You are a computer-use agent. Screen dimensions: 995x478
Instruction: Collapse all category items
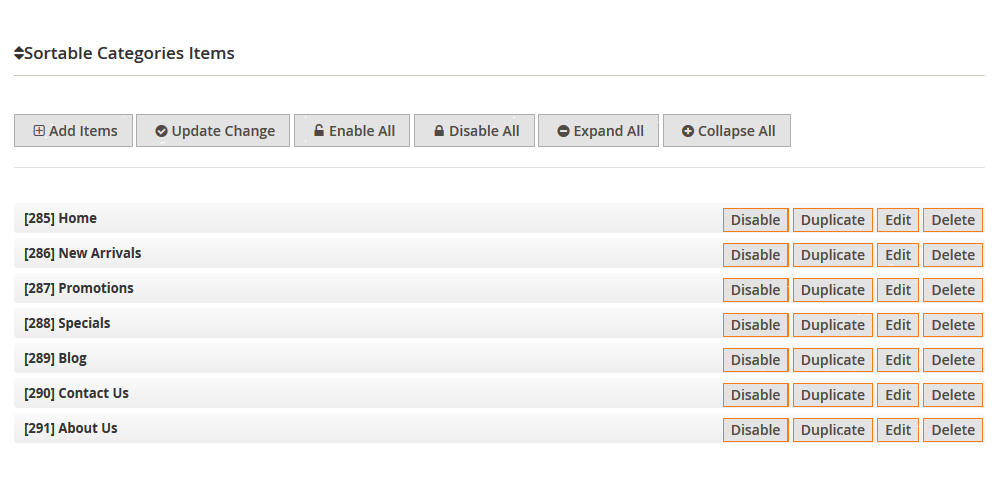pyautogui.click(x=727, y=131)
